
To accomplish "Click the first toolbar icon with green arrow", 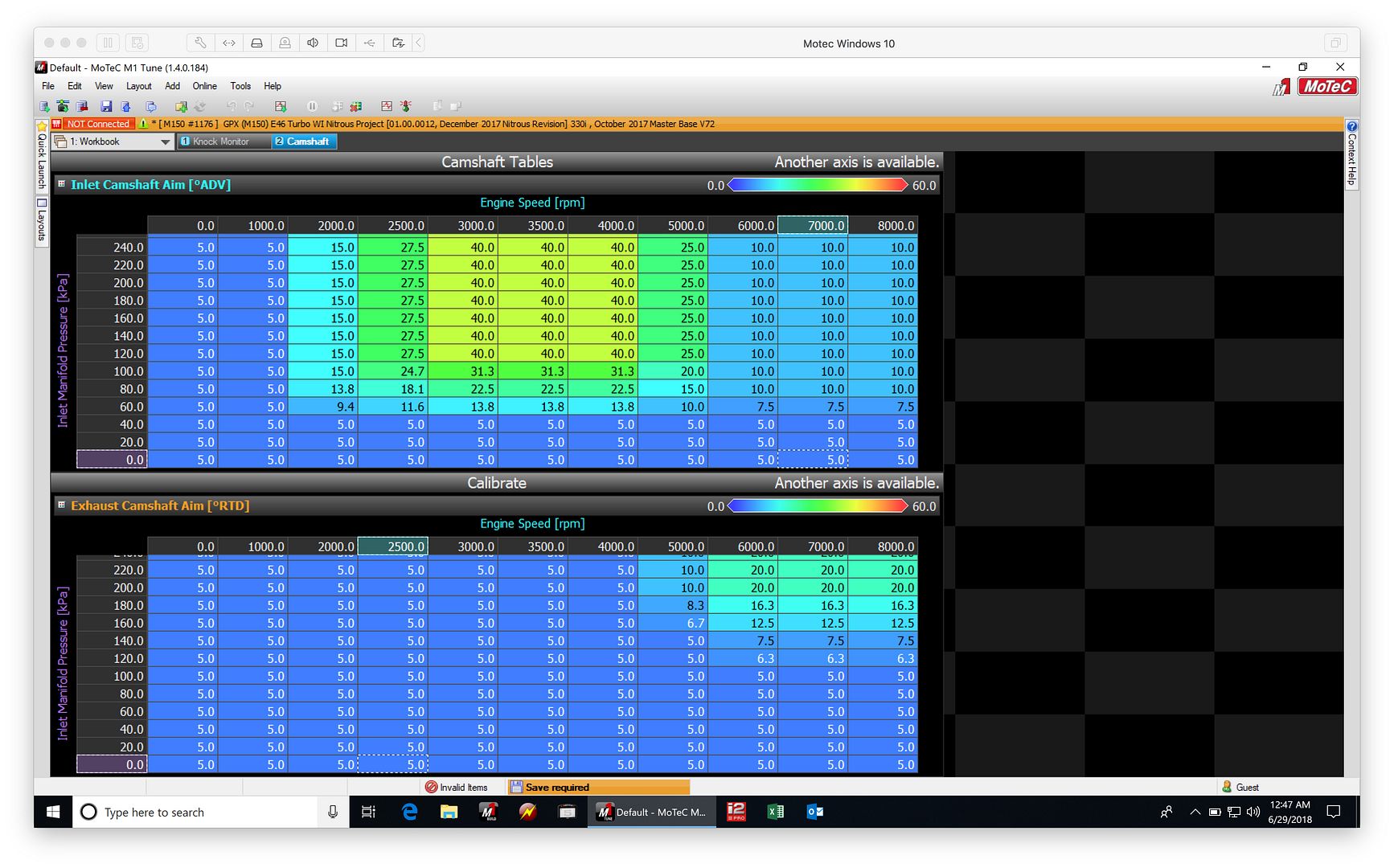I will (x=44, y=106).
